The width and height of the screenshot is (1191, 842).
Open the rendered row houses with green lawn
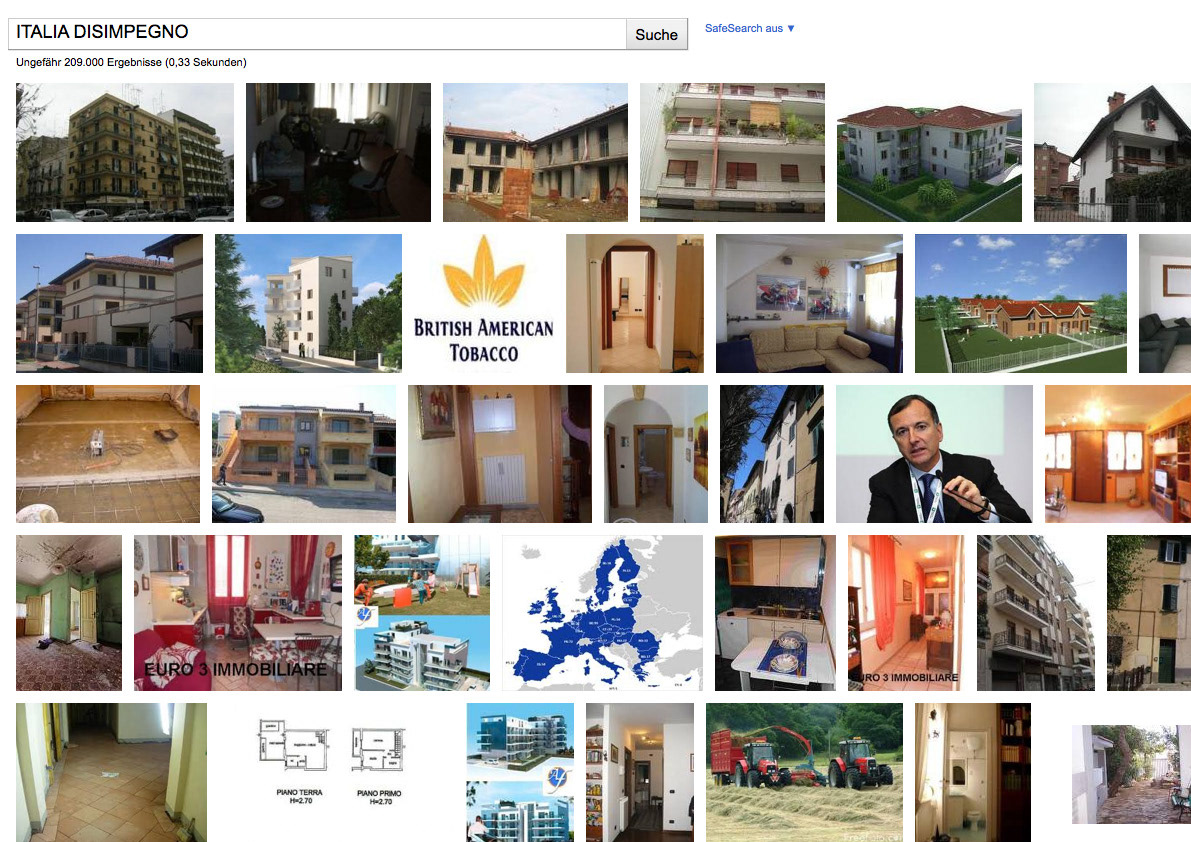tap(1021, 303)
